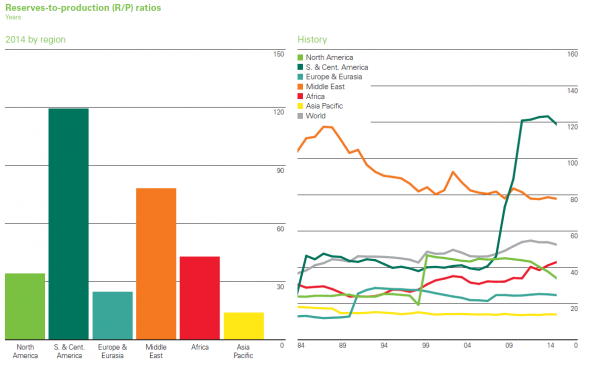Click the 'Europe & Eurasia' legend label

coord(334,77)
